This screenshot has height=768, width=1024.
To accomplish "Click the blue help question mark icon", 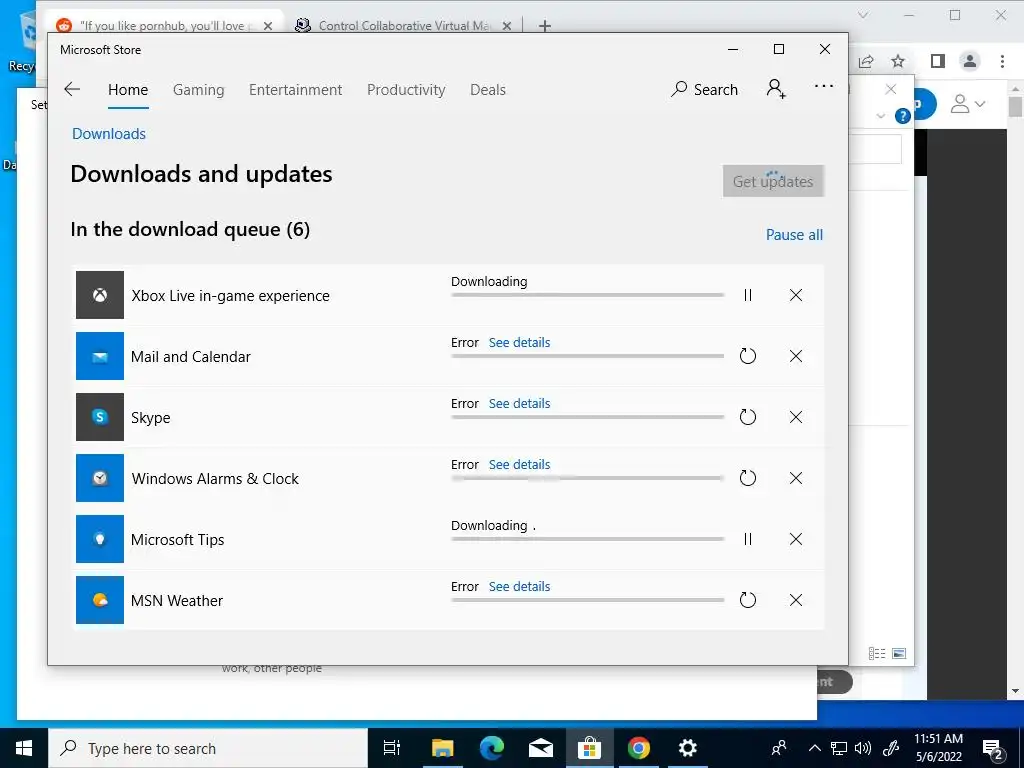I will pyautogui.click(x=903, y=116).
